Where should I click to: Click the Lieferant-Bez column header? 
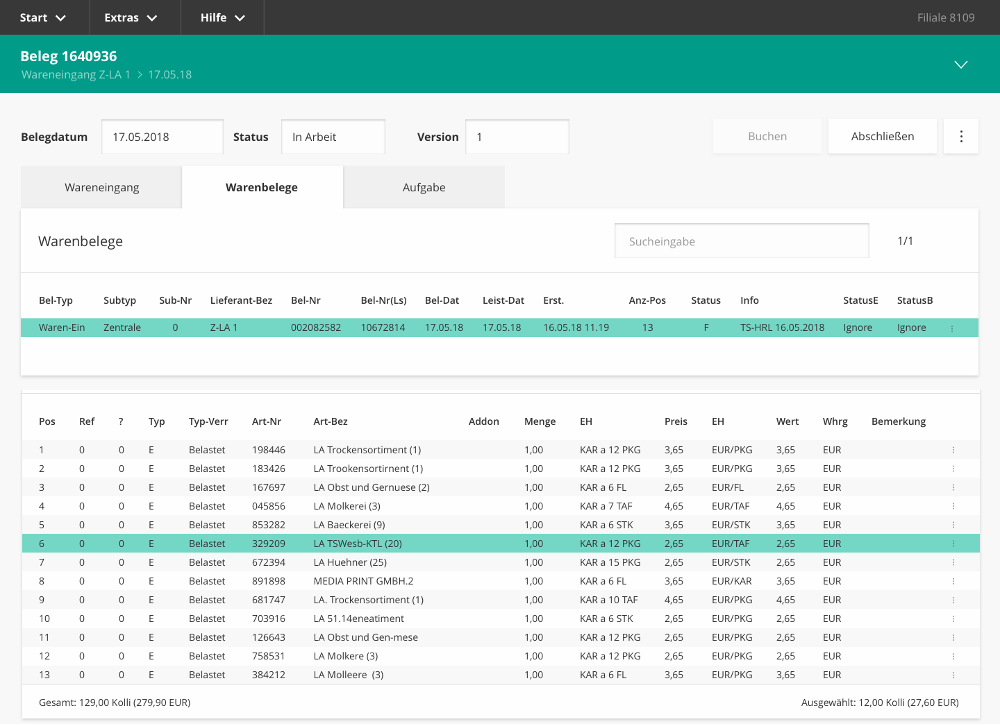[241, 300]
